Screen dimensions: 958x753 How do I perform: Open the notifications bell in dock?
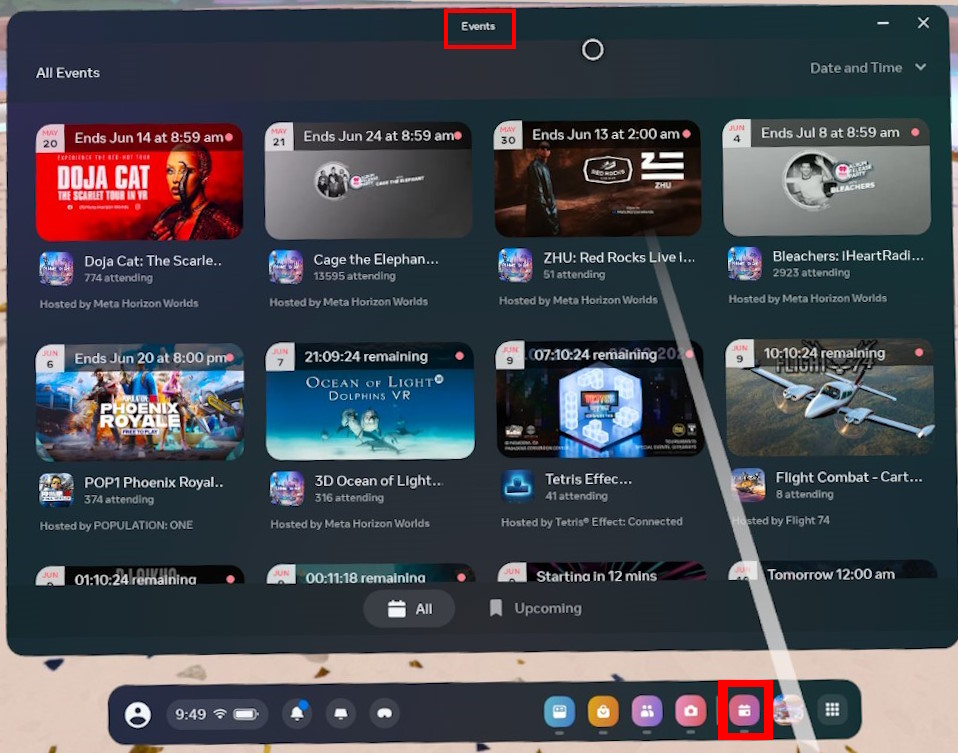tap(297, 713)
